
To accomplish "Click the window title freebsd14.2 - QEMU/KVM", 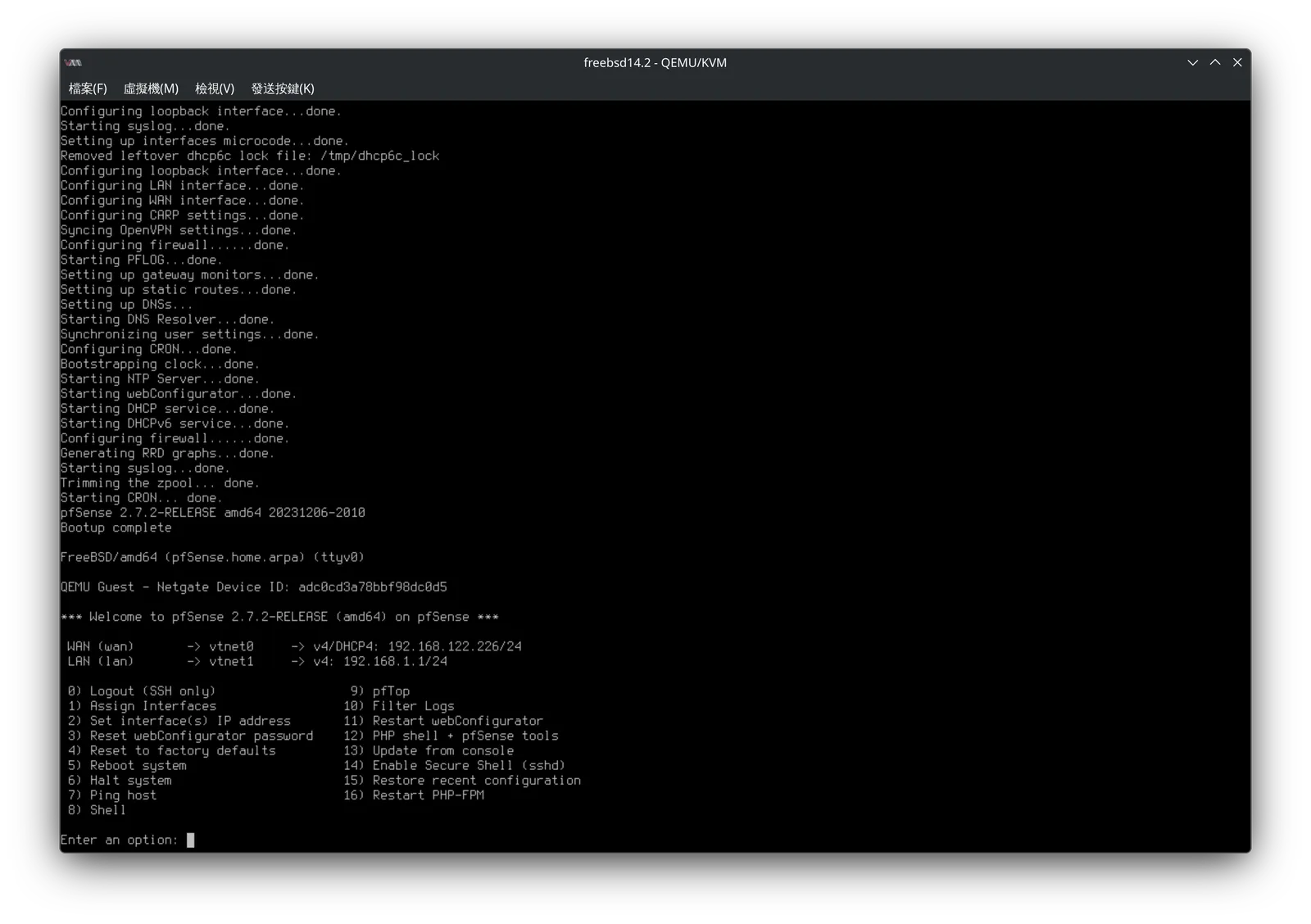I will coord(655,62).
